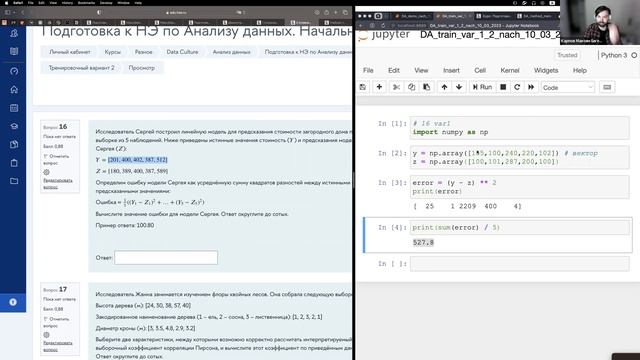Click the 527.8 output value
640x360 pixels.
423,242
